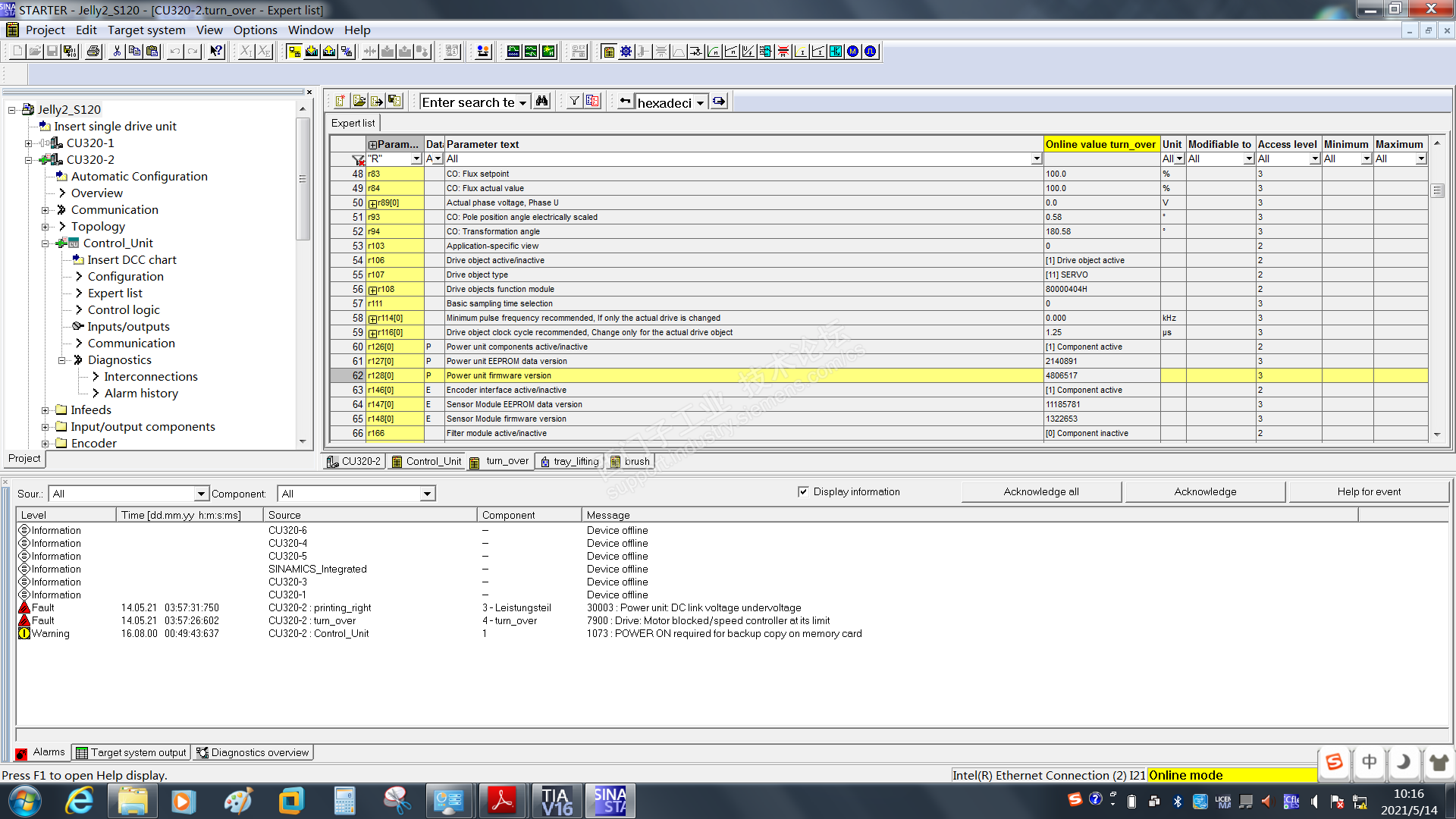Select Alarm history in project tree
The image size is (1456, 819).
[x=141, y=393]
